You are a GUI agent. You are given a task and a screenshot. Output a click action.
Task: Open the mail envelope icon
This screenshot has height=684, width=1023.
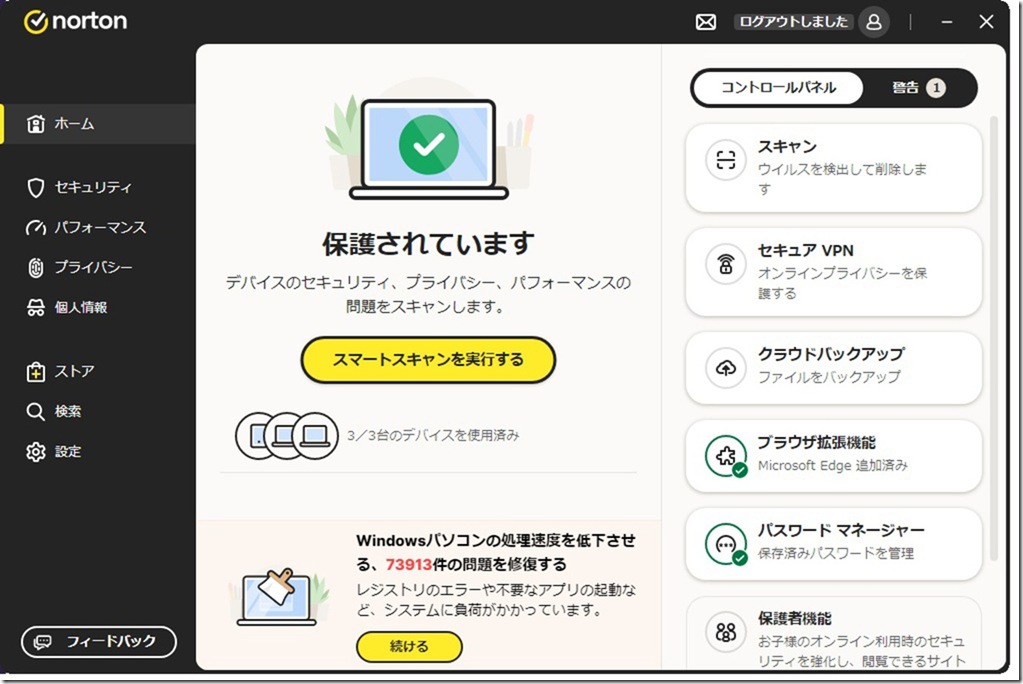[705, 22]
